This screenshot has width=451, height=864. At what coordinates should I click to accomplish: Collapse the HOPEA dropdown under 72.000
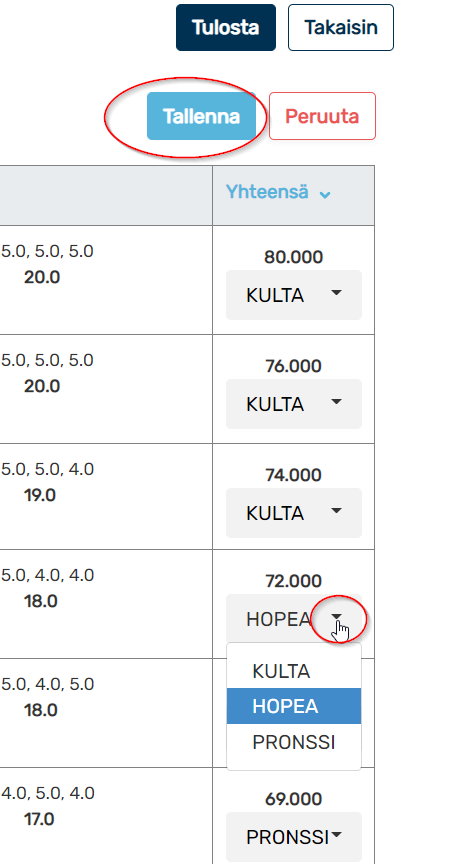coord(294,618)
